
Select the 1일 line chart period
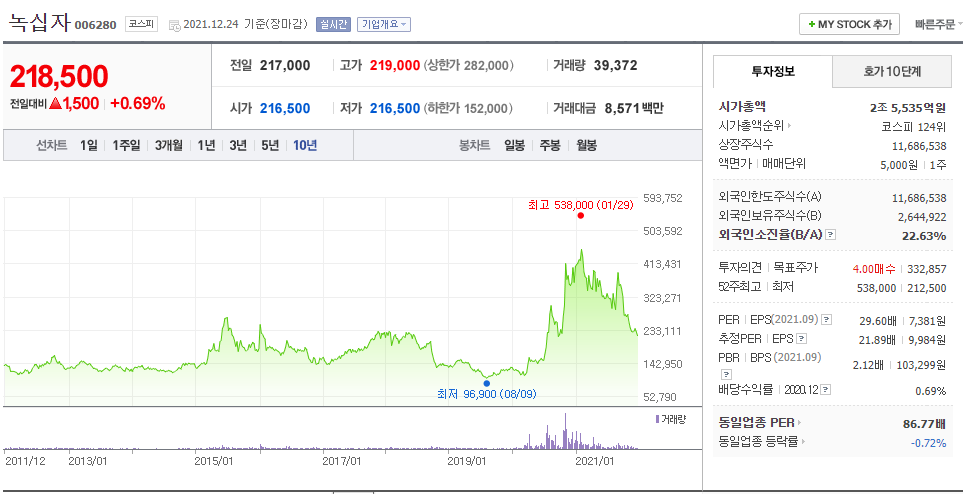coord(88,146)
